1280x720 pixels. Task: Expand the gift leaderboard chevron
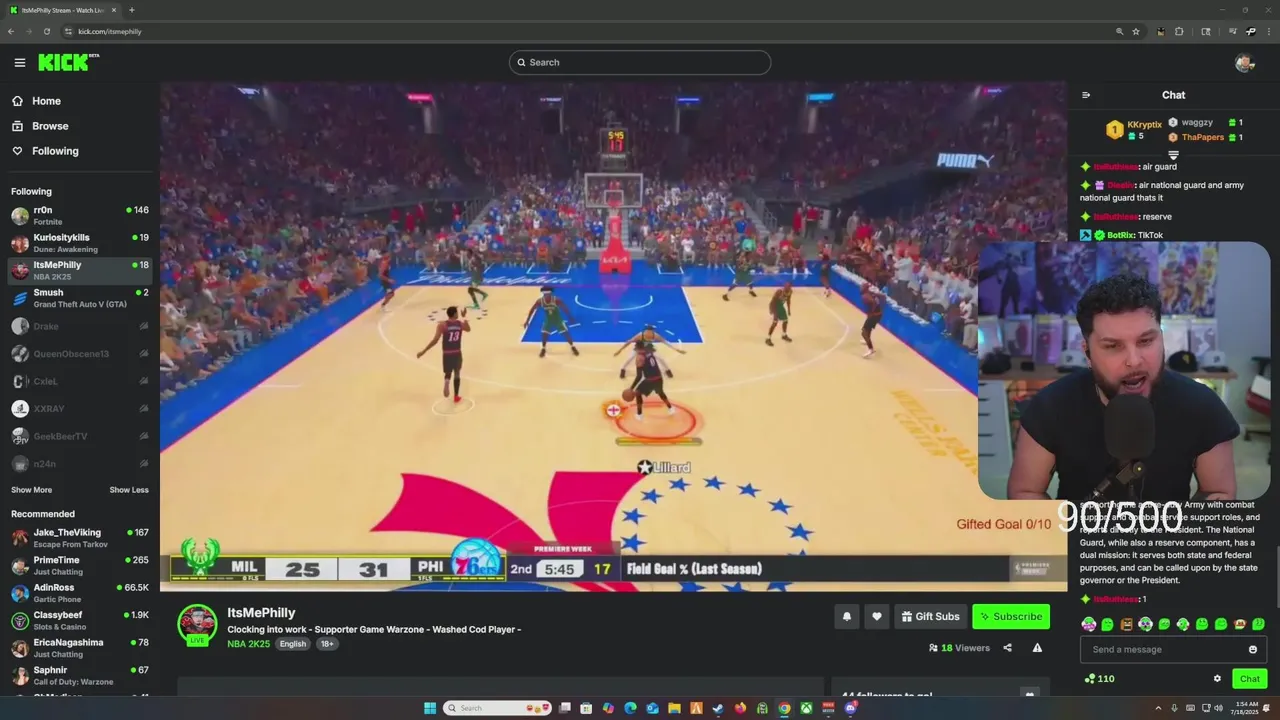click(1173, 154)
